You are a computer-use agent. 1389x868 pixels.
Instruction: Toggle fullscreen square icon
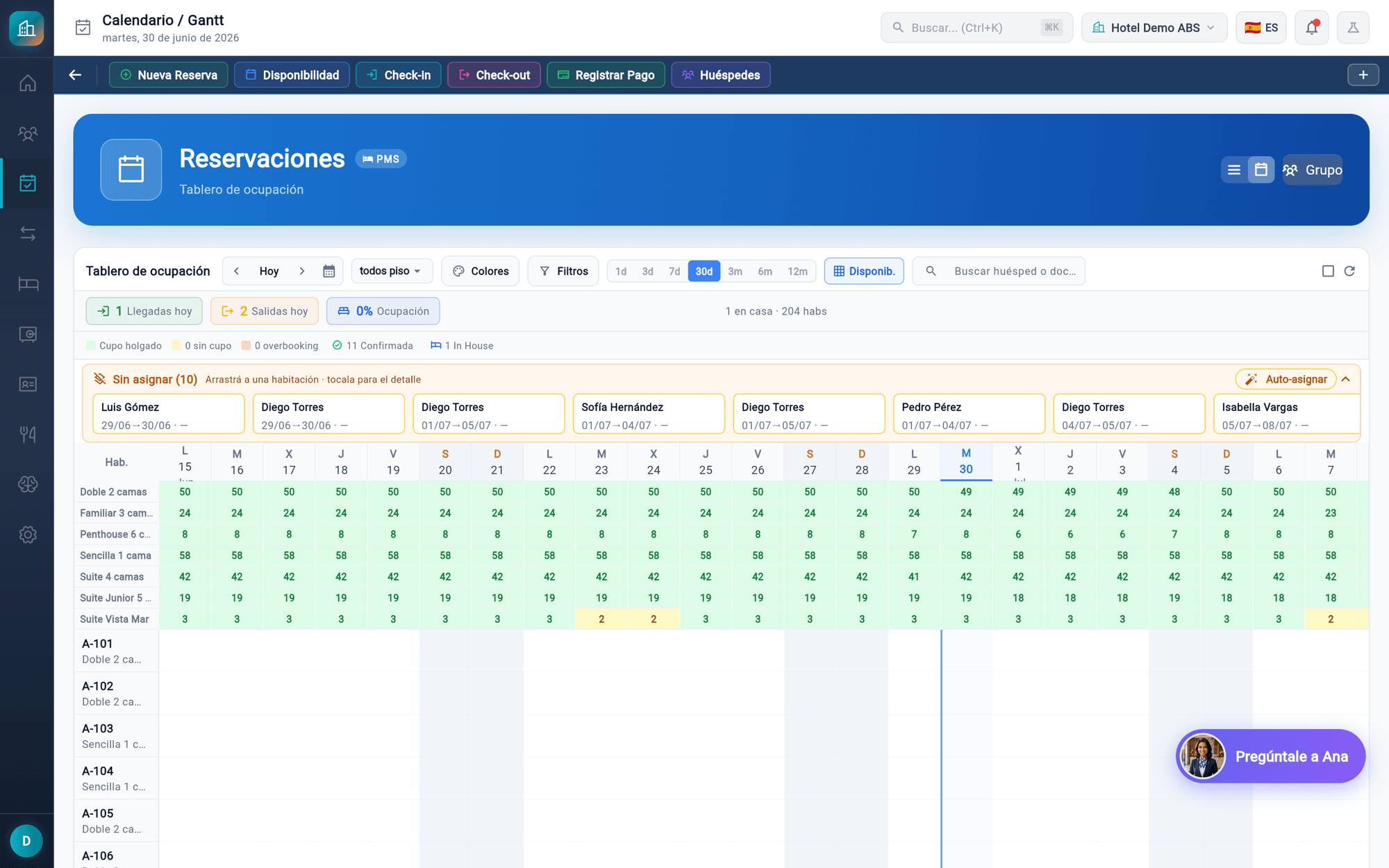pyautogui.click(x=1328, y=272)
